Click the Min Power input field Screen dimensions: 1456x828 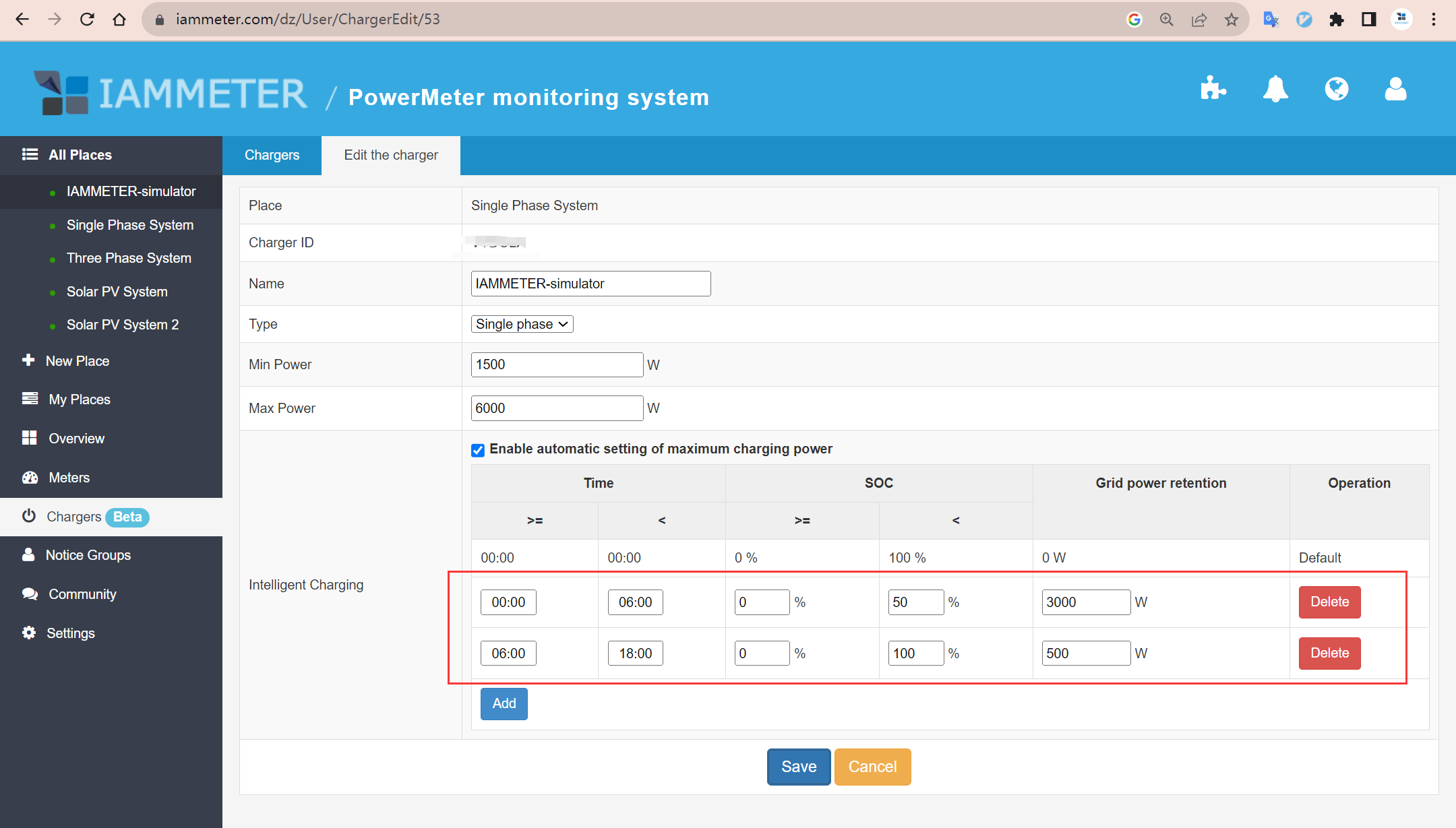(556, 364)
